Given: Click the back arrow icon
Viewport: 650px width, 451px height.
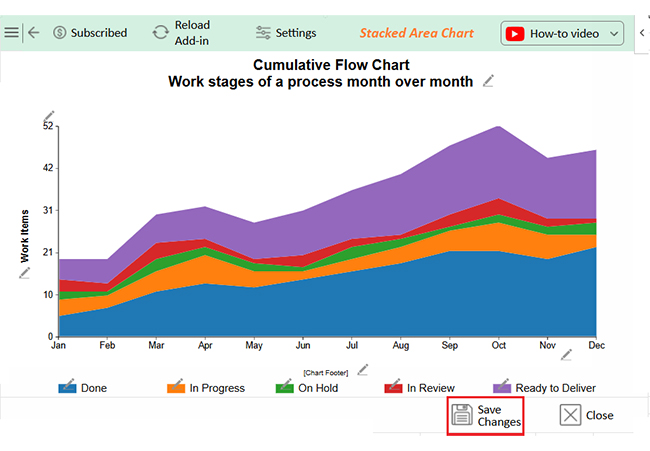Looking at the screenshot, I should 34,32.
